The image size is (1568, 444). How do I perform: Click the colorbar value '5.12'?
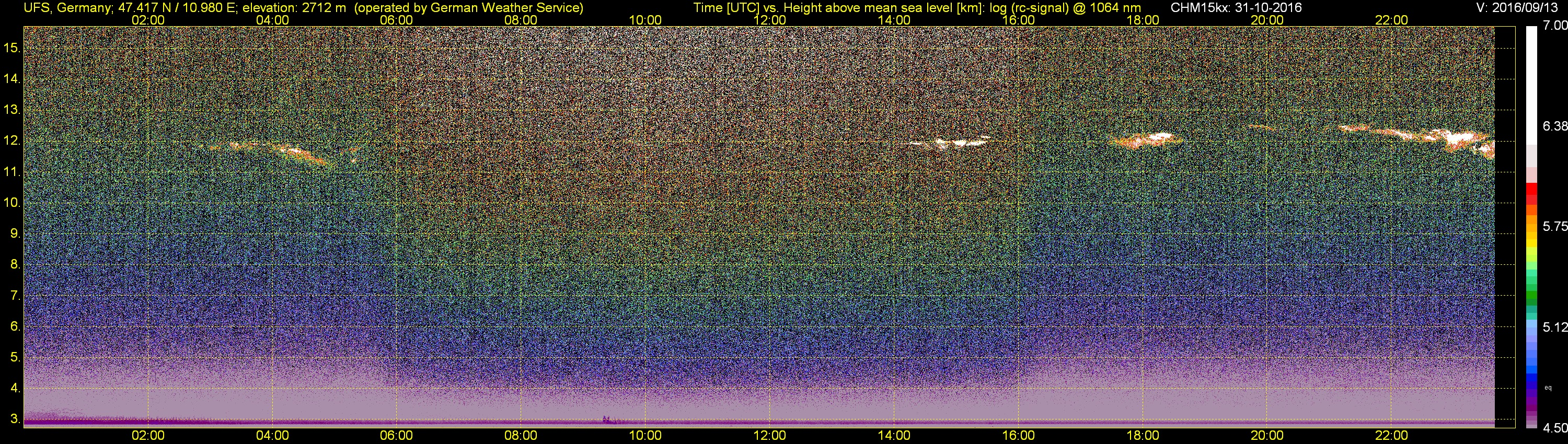(1555, 327)
